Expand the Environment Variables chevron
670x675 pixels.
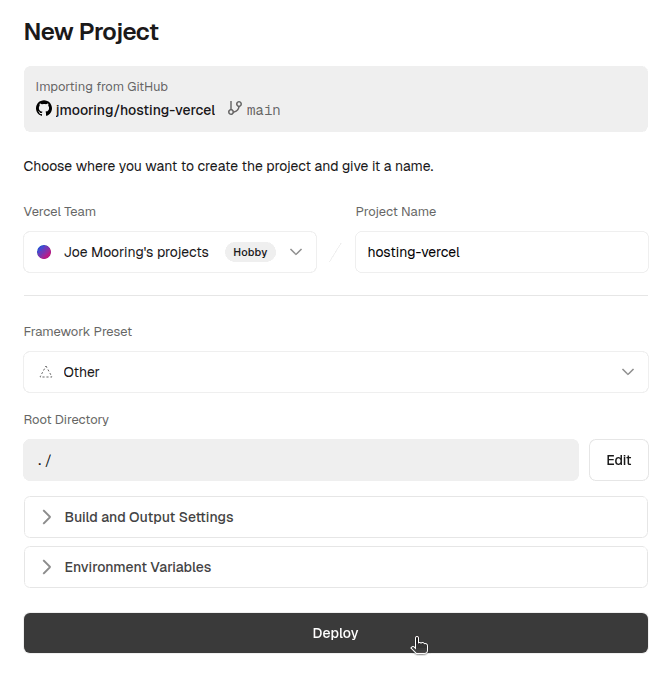pyautogui.click(x=46, y=567)
